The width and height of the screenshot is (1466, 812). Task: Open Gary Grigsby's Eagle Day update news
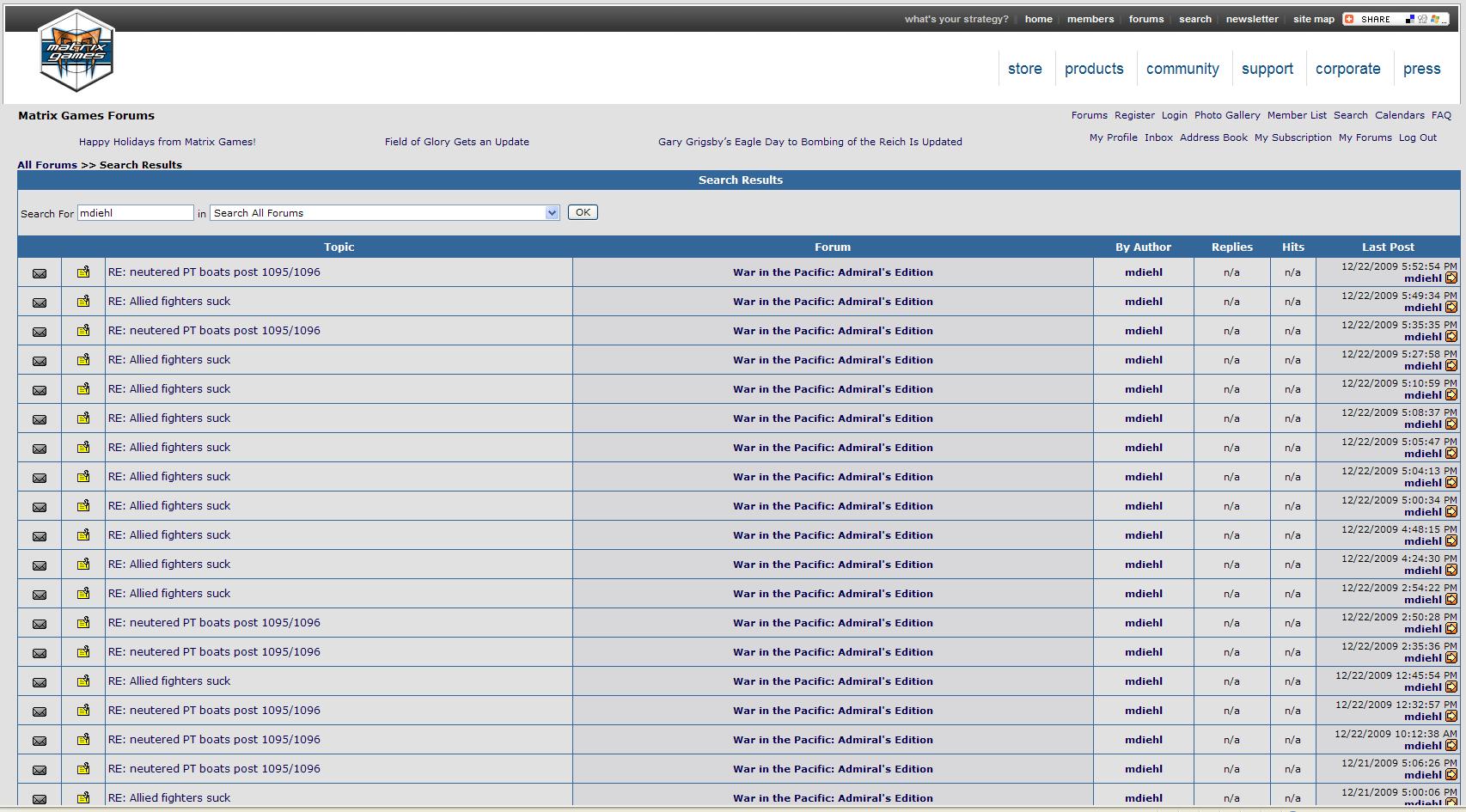point(810,142)
